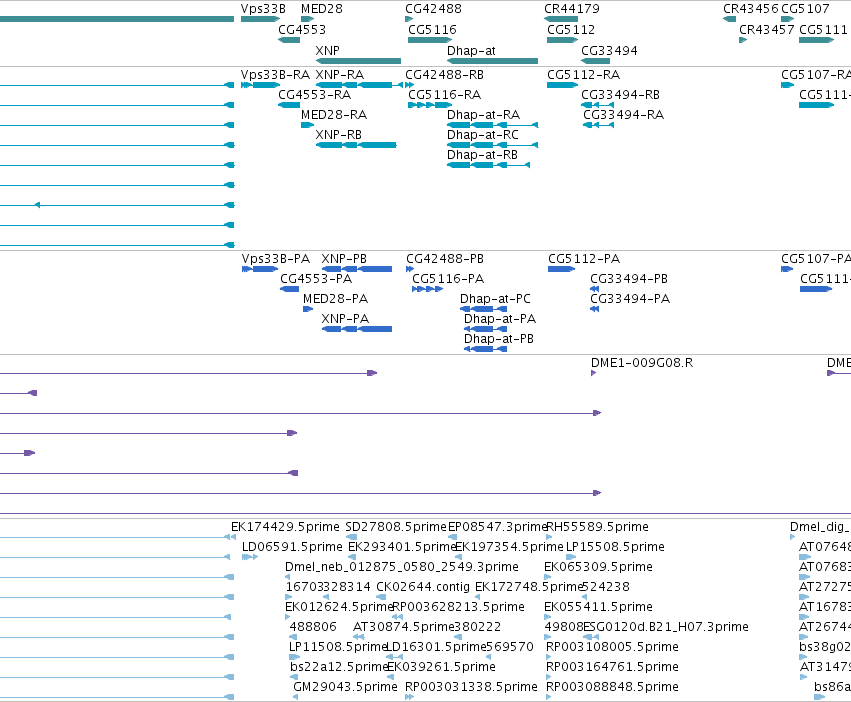
Task: Click the teal Dhap-at gene arrow glyph
Action: point(492,61)
